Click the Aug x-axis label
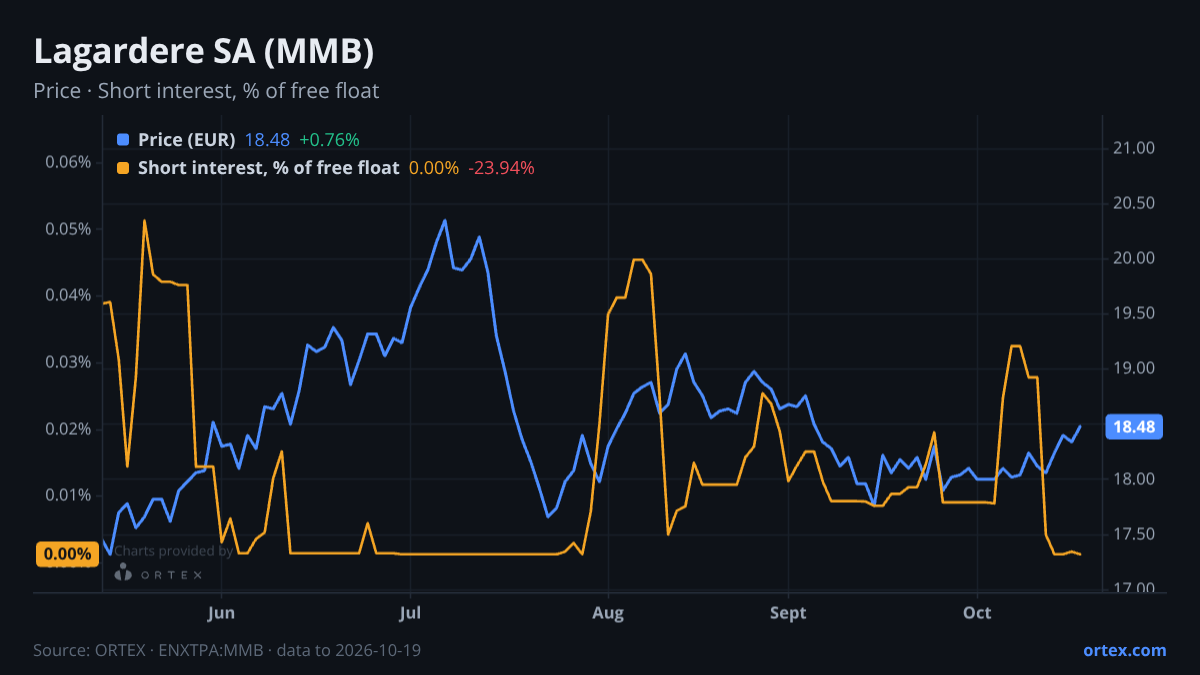 point(607,613)
